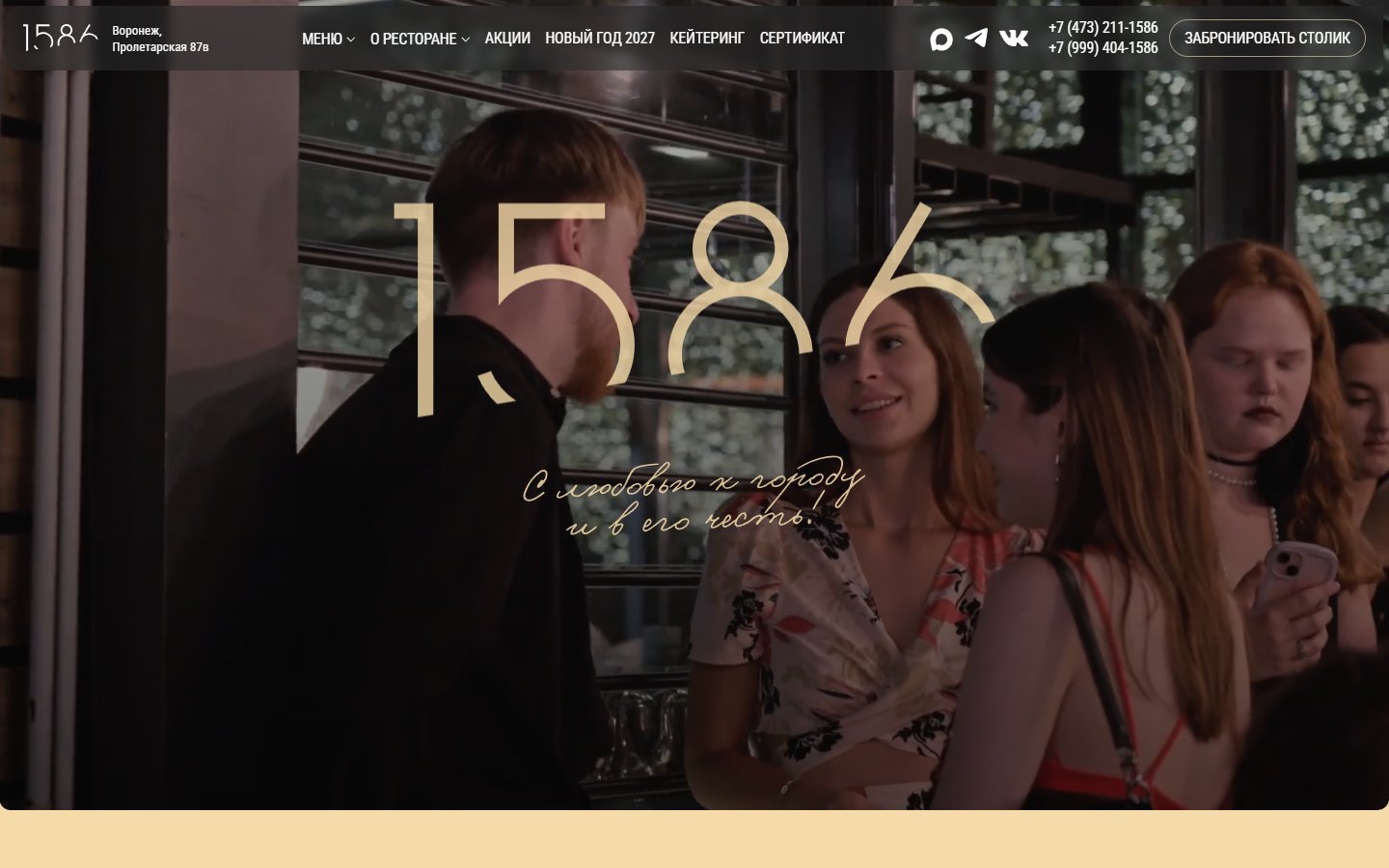Open the VK social network icon
This screenshot has height=868, width=1389.
coord(1014,38)
